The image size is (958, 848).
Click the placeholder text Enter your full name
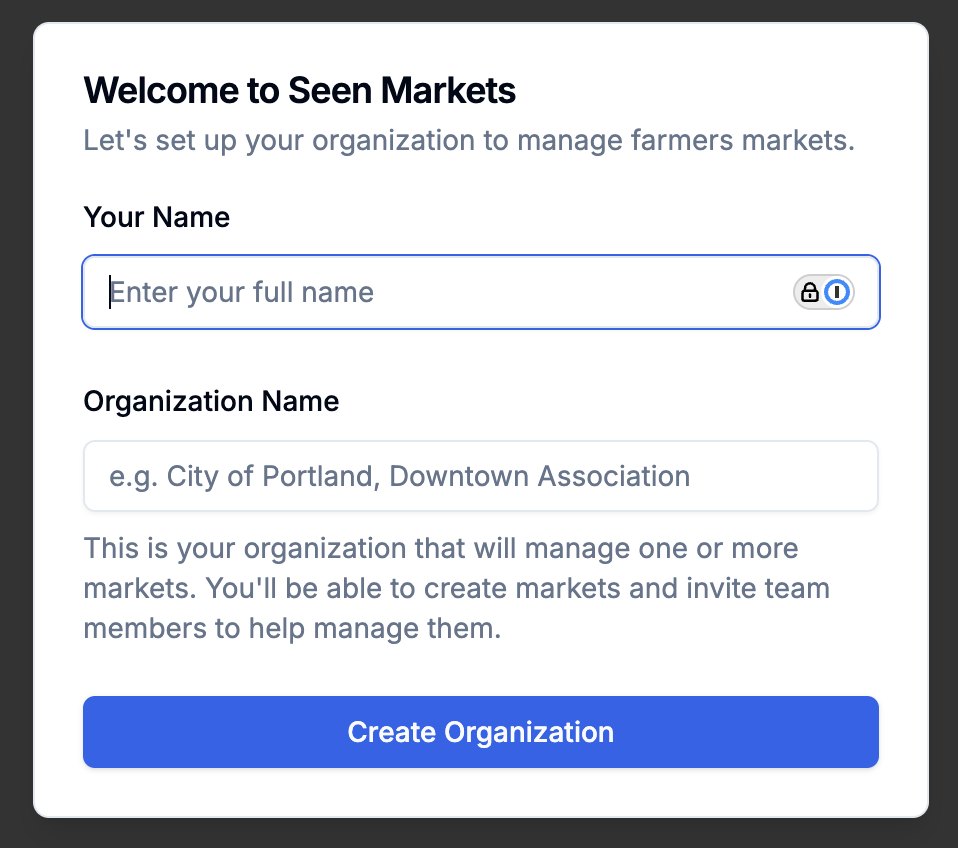pos(243,292)
